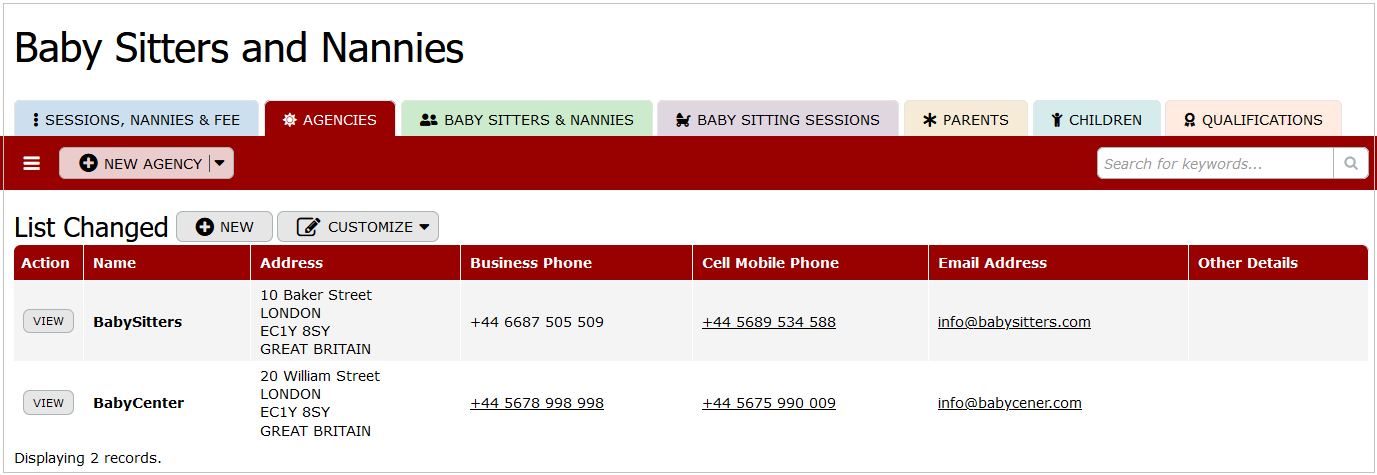Click the search magnifier icon
Image resolution: width=1377 pixels, height=475 pixels.
click(x=1351, y=163)
